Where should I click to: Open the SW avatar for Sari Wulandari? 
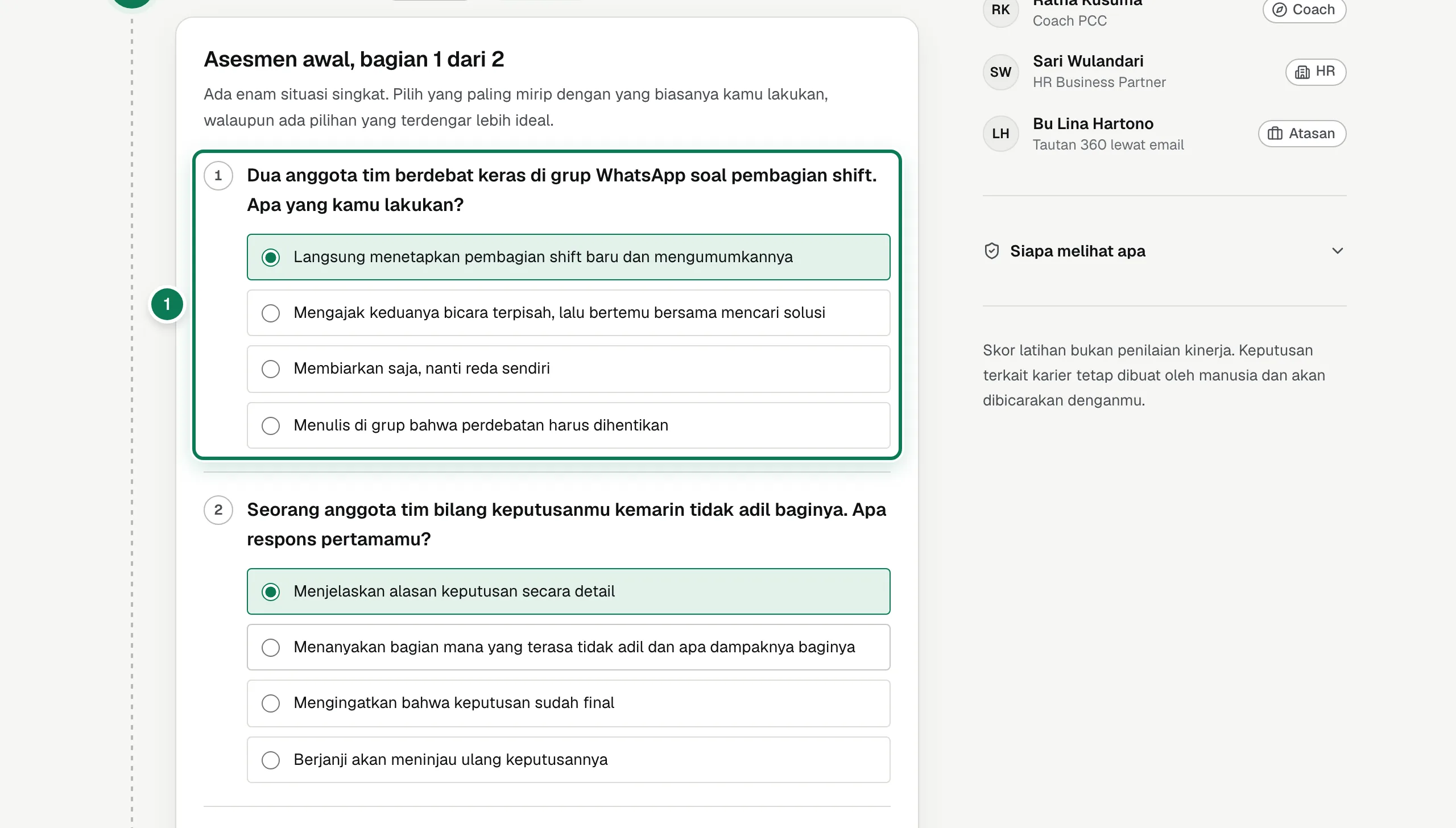coord(1000,72)
